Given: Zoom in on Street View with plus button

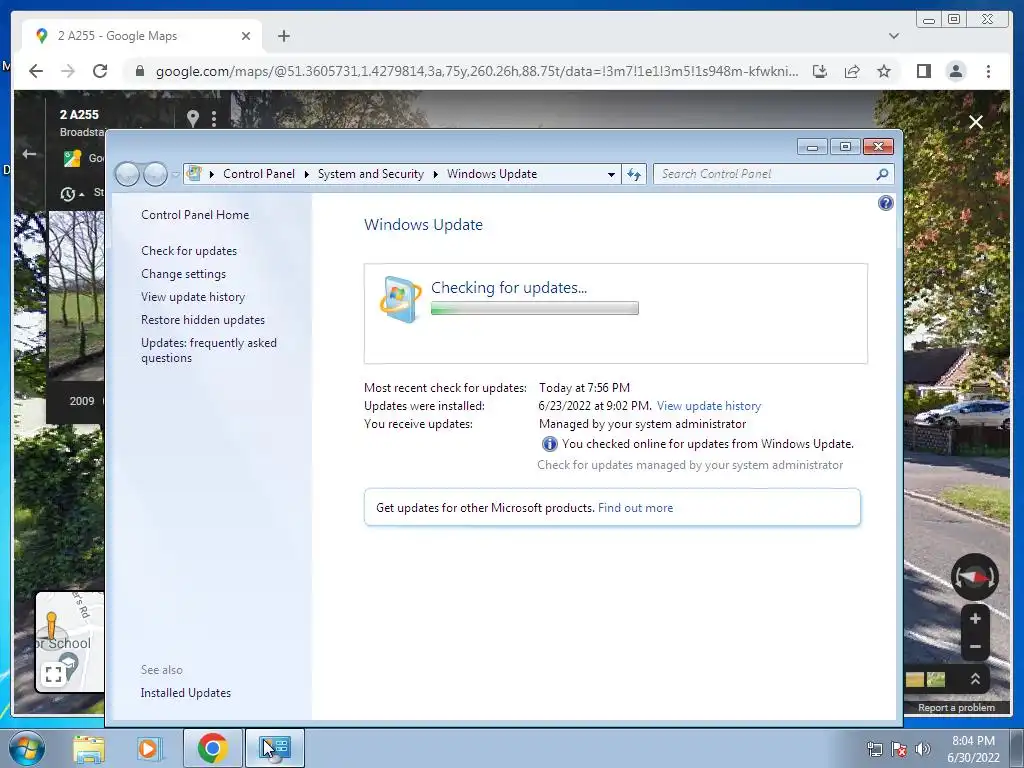Looking at the screenshot, I should [x=975, y=618].
